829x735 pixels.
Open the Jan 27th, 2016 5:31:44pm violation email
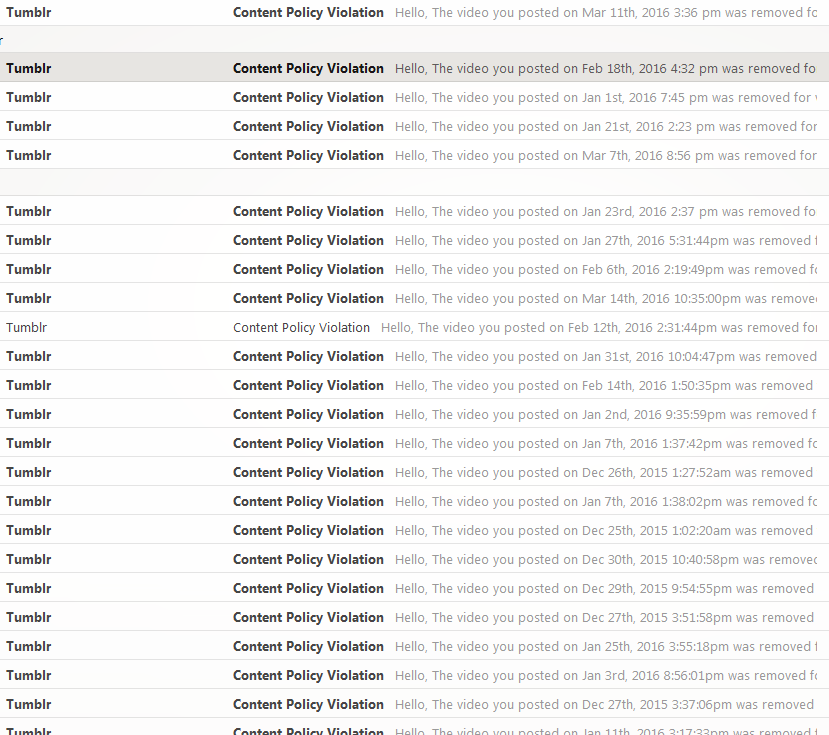point(414,240)
